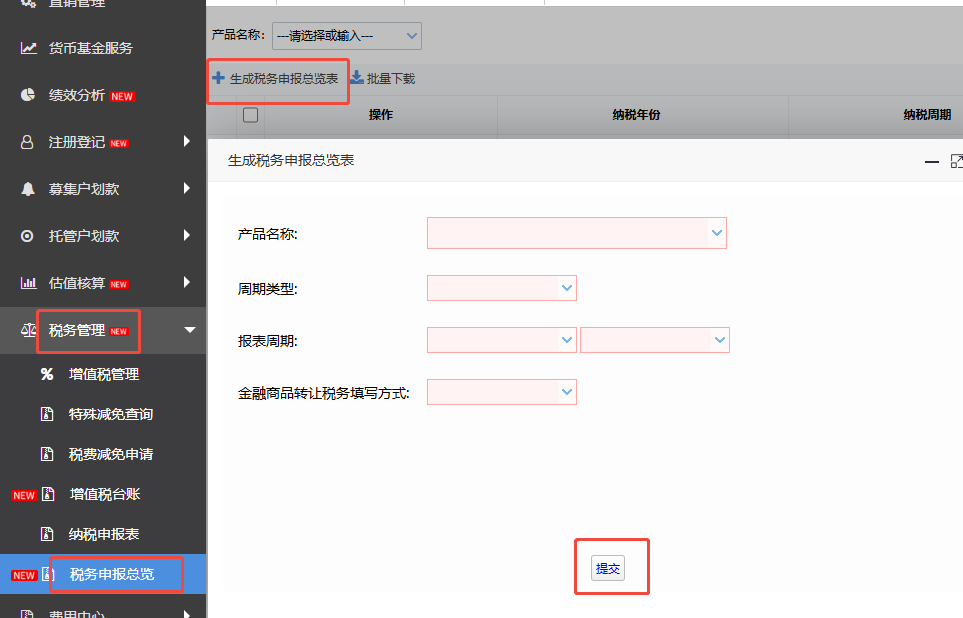This screenshot has height=618, width=963.
Task: Click the 纳税周期 column header
Action: click(927, 115)
